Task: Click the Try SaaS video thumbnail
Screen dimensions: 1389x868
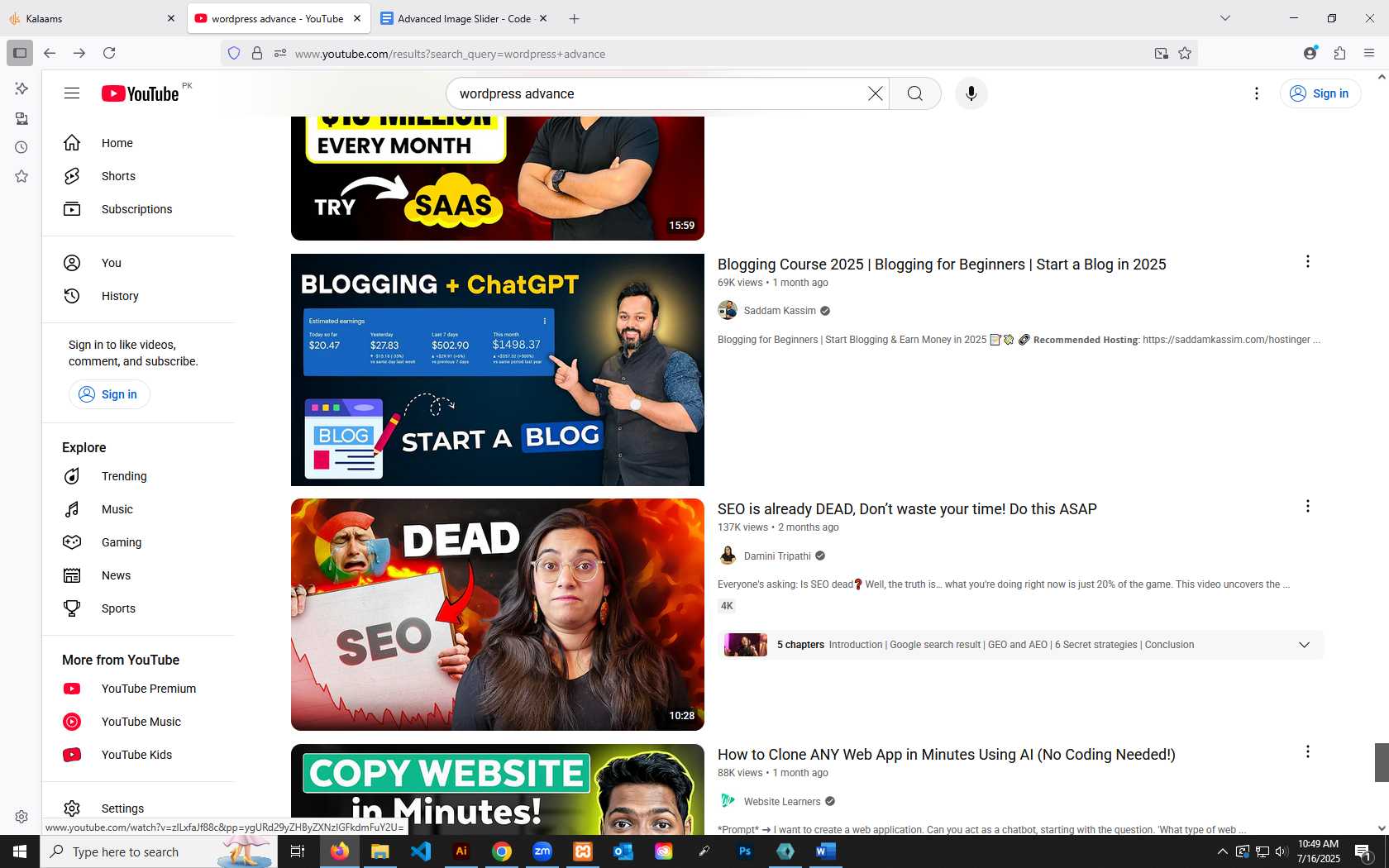Action: pos(498,179)
